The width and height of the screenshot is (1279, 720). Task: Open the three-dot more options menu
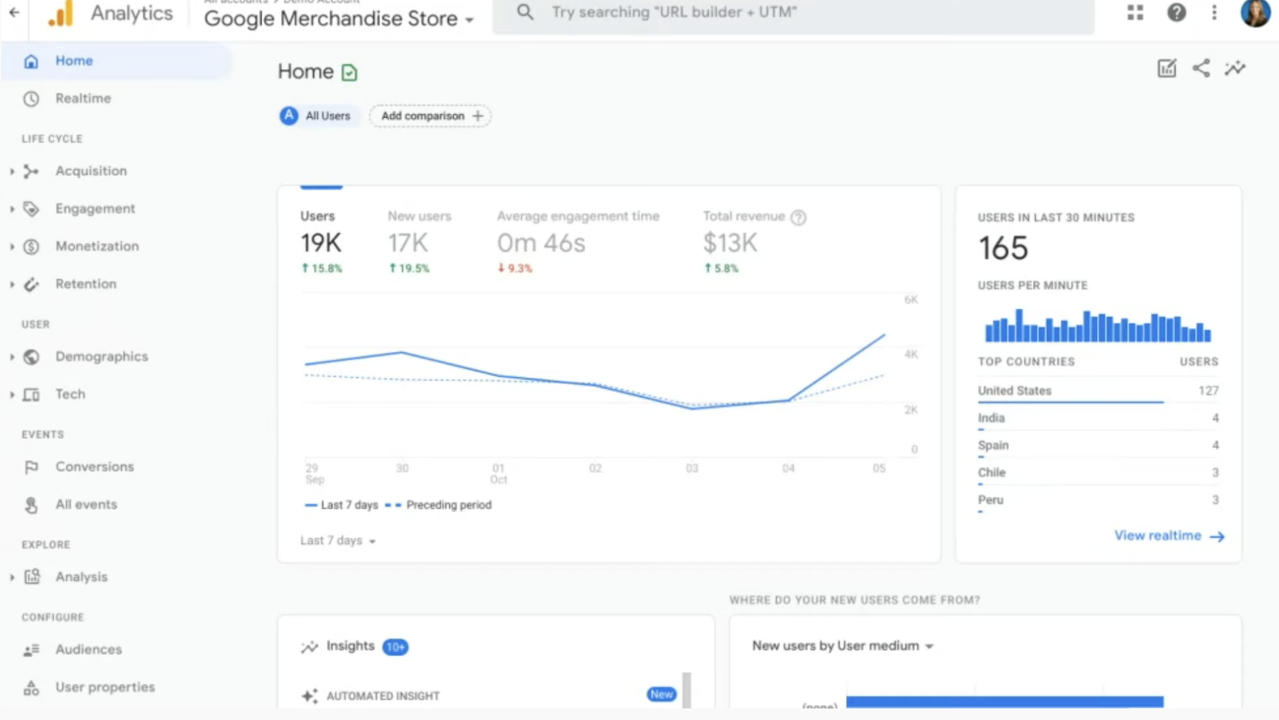point(1214,13)
